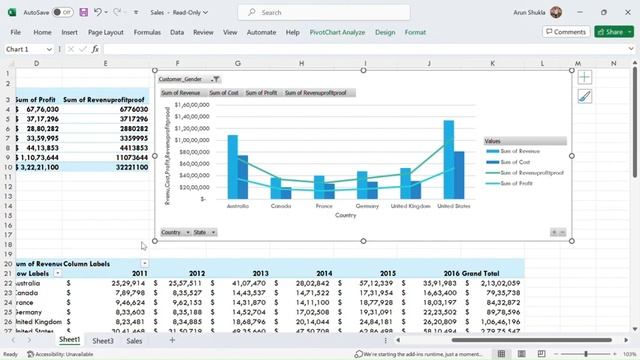Viewport: 640px width, 360px height.
Task: Click the zoom in plus icon
Action: (615, 354)
